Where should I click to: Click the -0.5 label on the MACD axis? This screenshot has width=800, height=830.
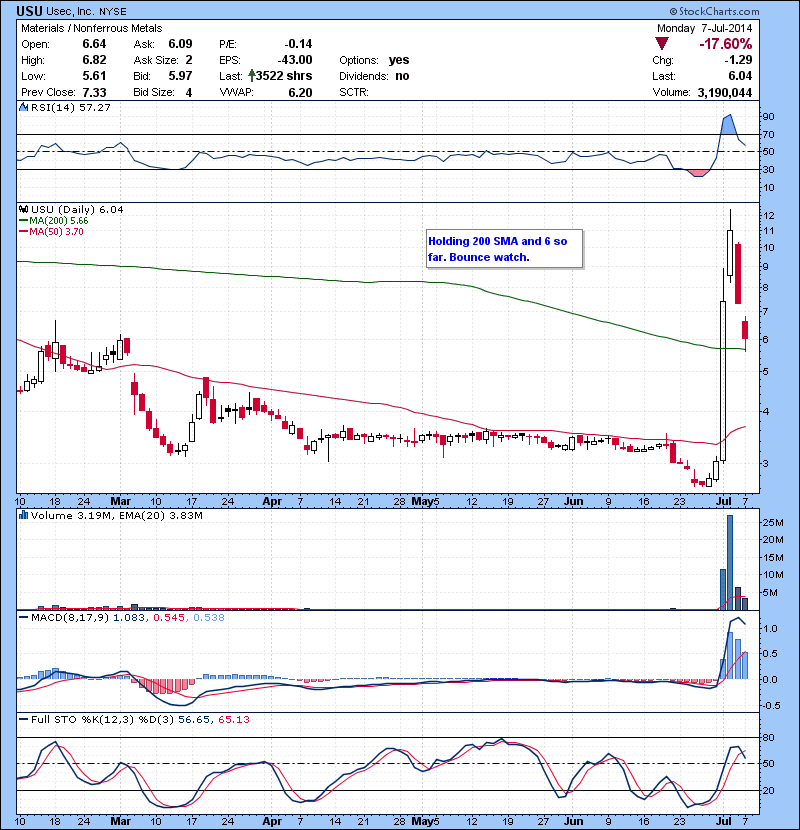click(x=771, y=706)
